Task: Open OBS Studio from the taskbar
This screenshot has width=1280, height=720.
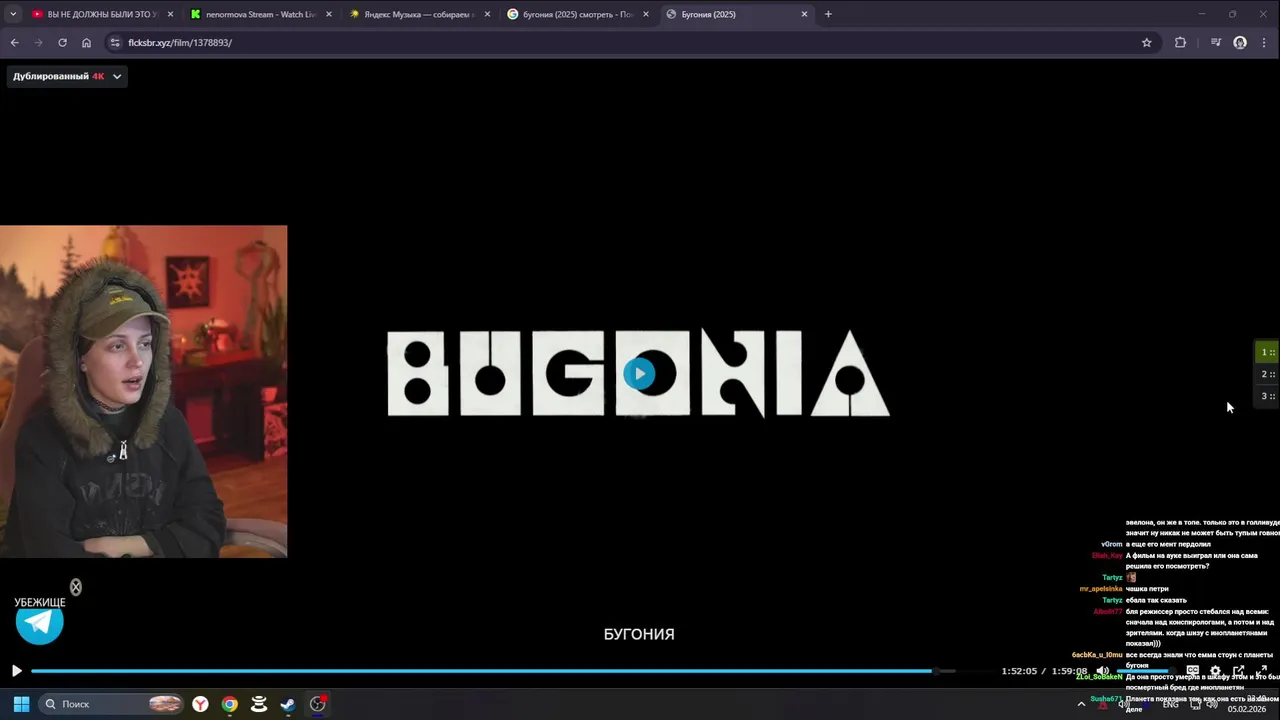Action: pos(317,704)
